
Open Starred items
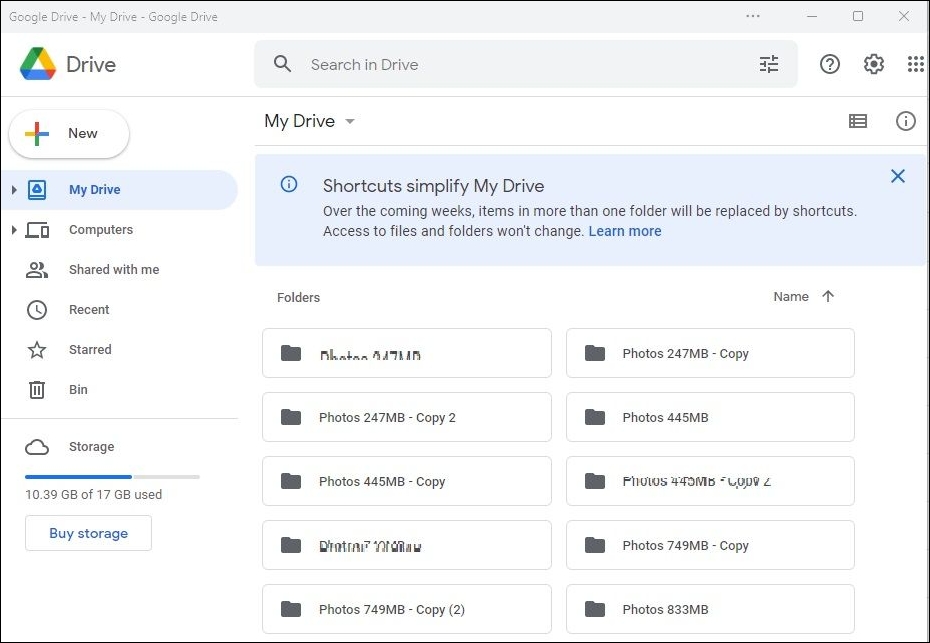(89, 349)
